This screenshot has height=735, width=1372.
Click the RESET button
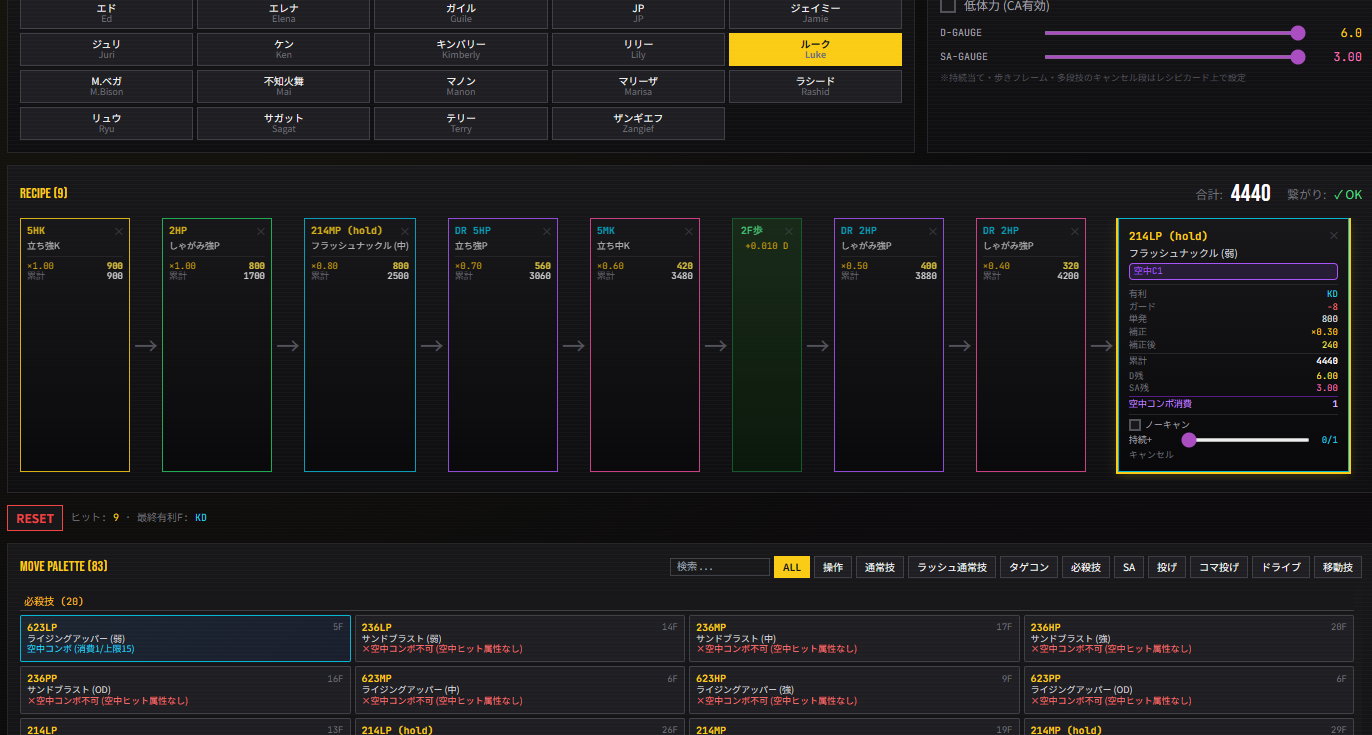point(35,518)
